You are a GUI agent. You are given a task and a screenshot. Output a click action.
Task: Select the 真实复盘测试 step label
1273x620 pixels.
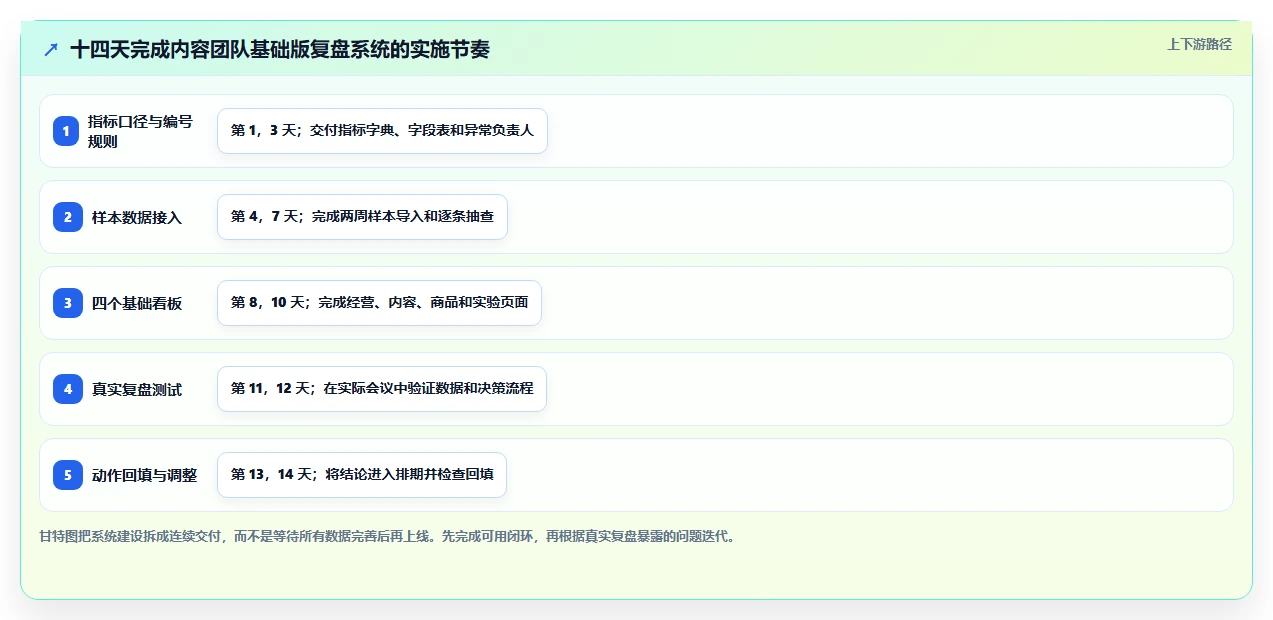[137, 389]
